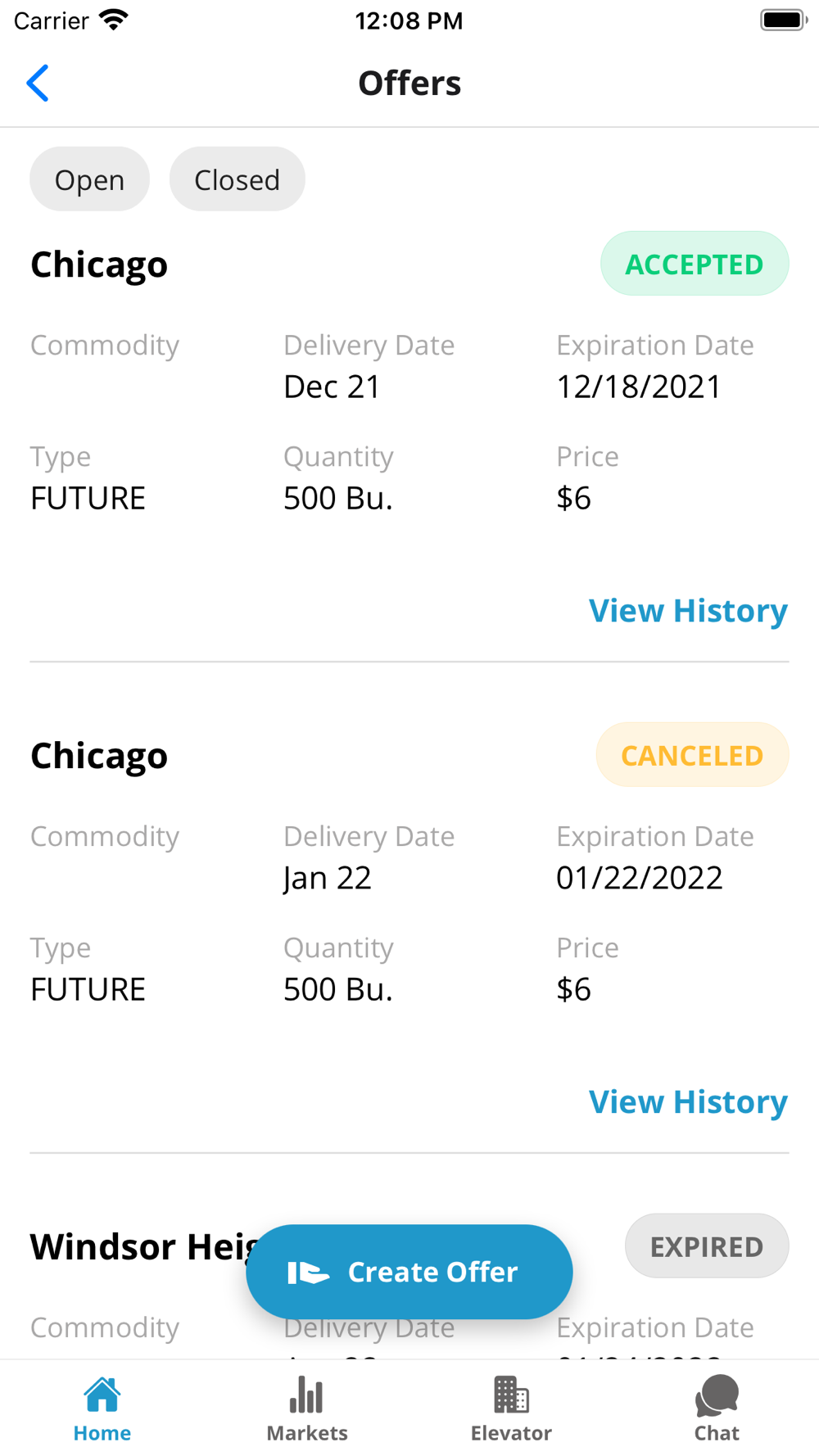This screenshot has height=1456, width=819.
Task: Tap the blue back arrow icon
Action: pyautogui.click(x=38, y=84)
